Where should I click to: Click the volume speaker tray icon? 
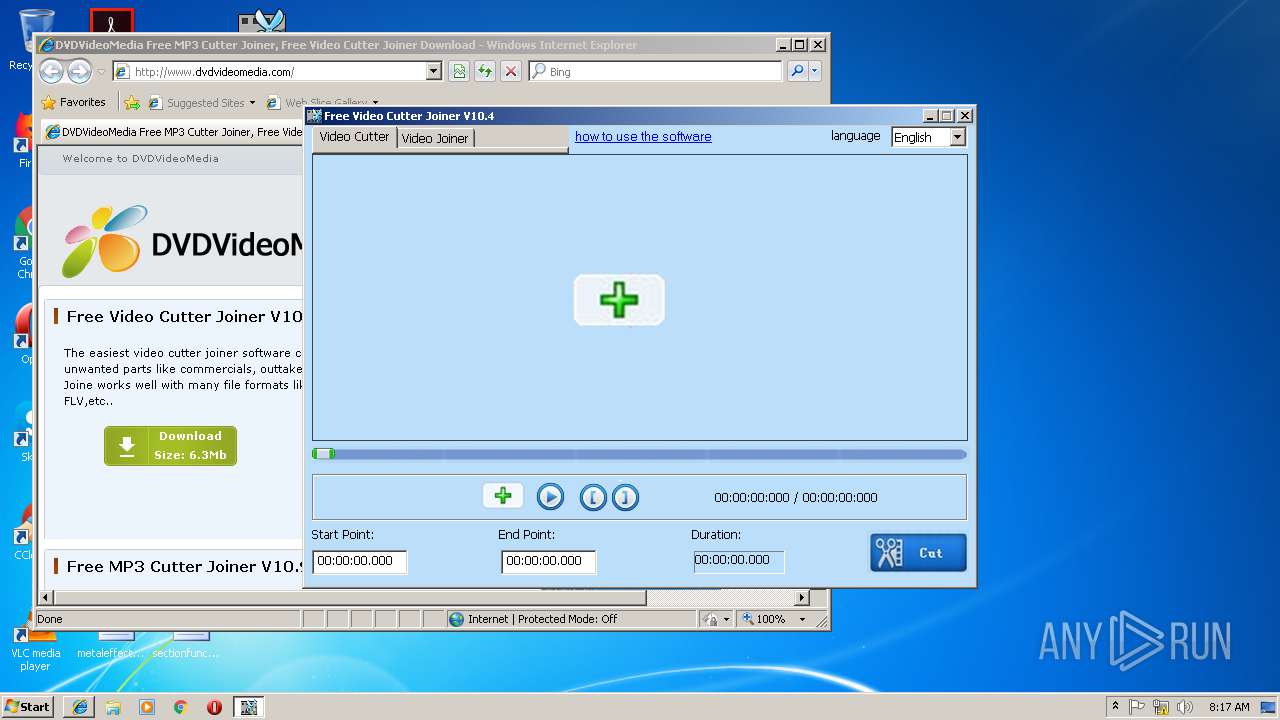point(1184,707)
